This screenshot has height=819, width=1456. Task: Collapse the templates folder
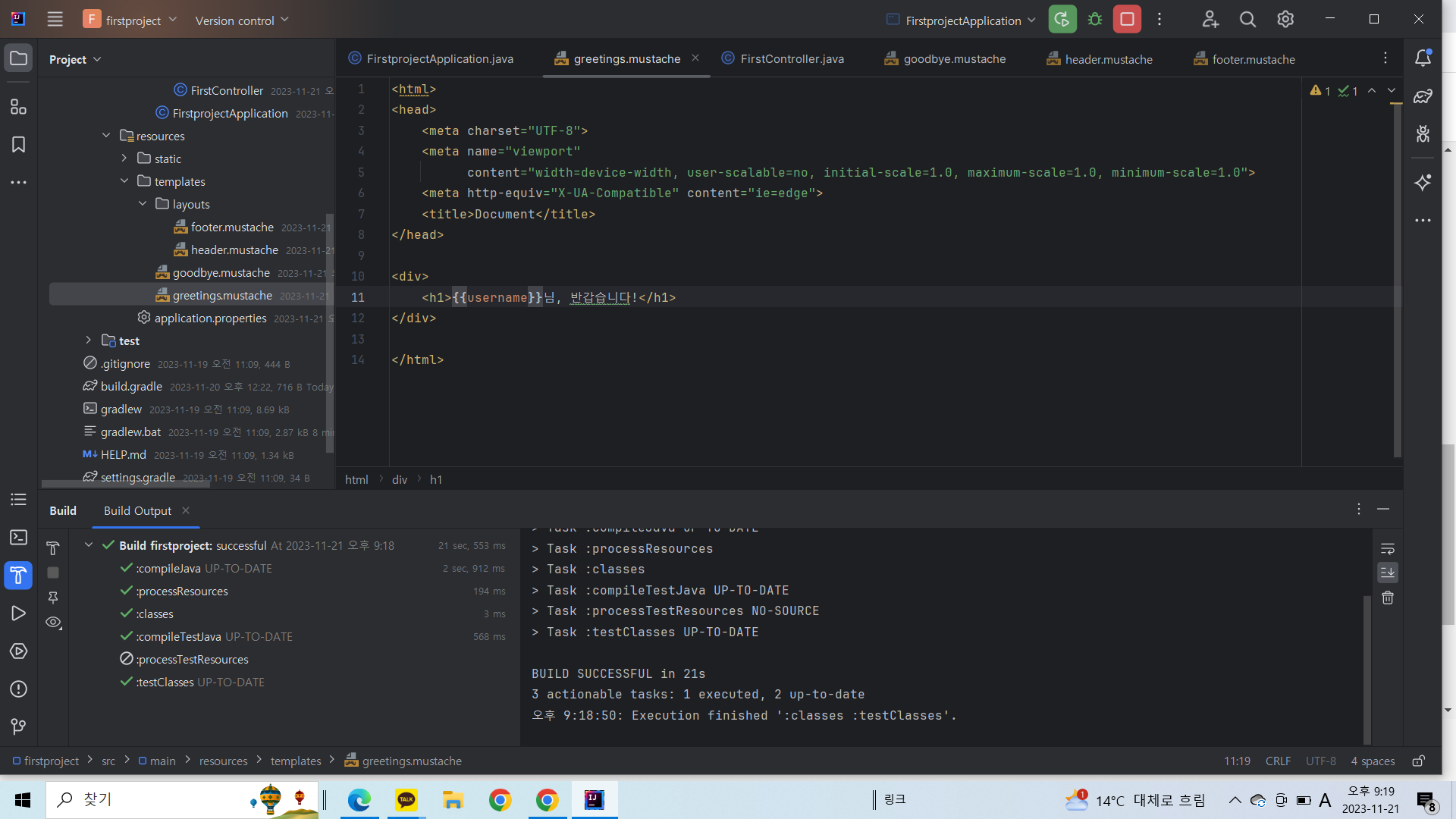124,181
